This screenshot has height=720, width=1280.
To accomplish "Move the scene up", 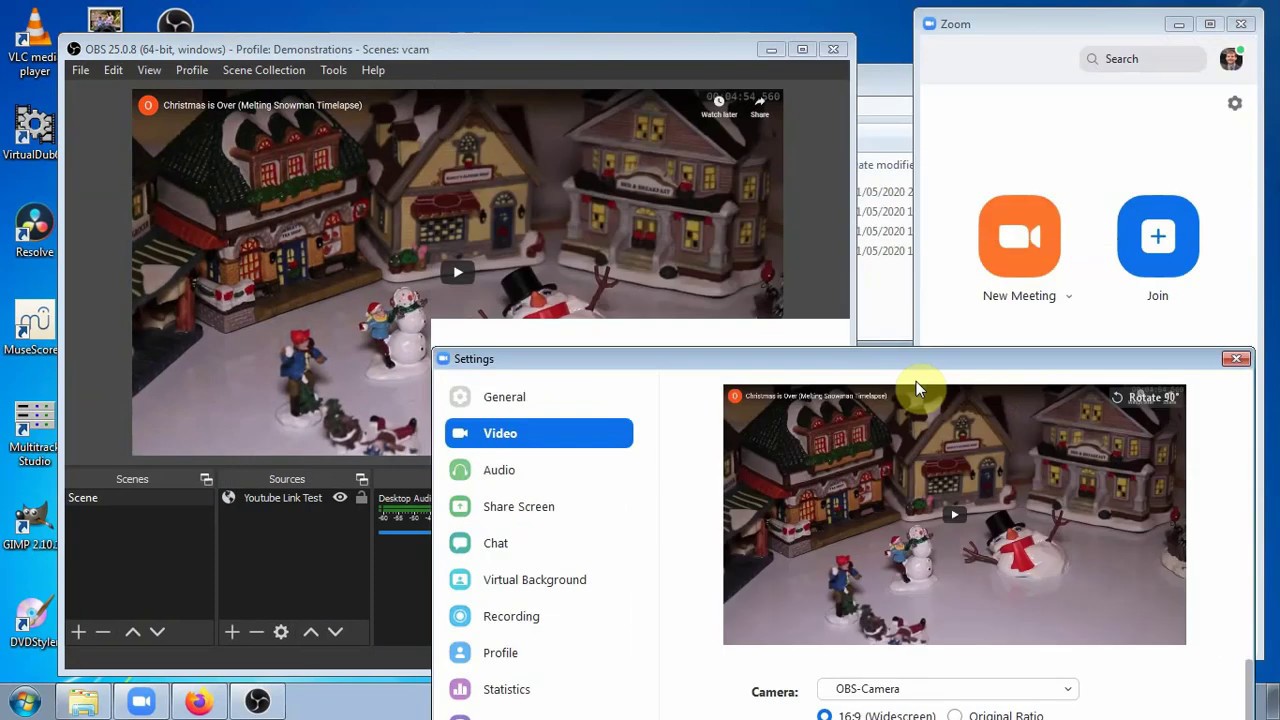I will [x=132, y=632].
